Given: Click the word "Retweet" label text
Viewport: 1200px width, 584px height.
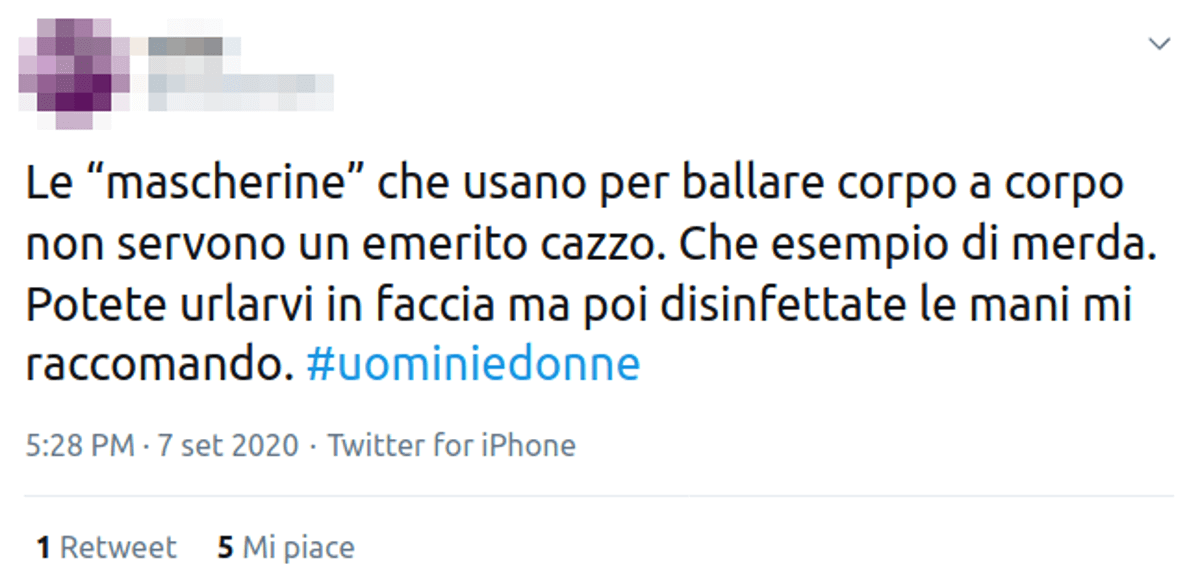Looking at the screenshot, I should point(118,548).
